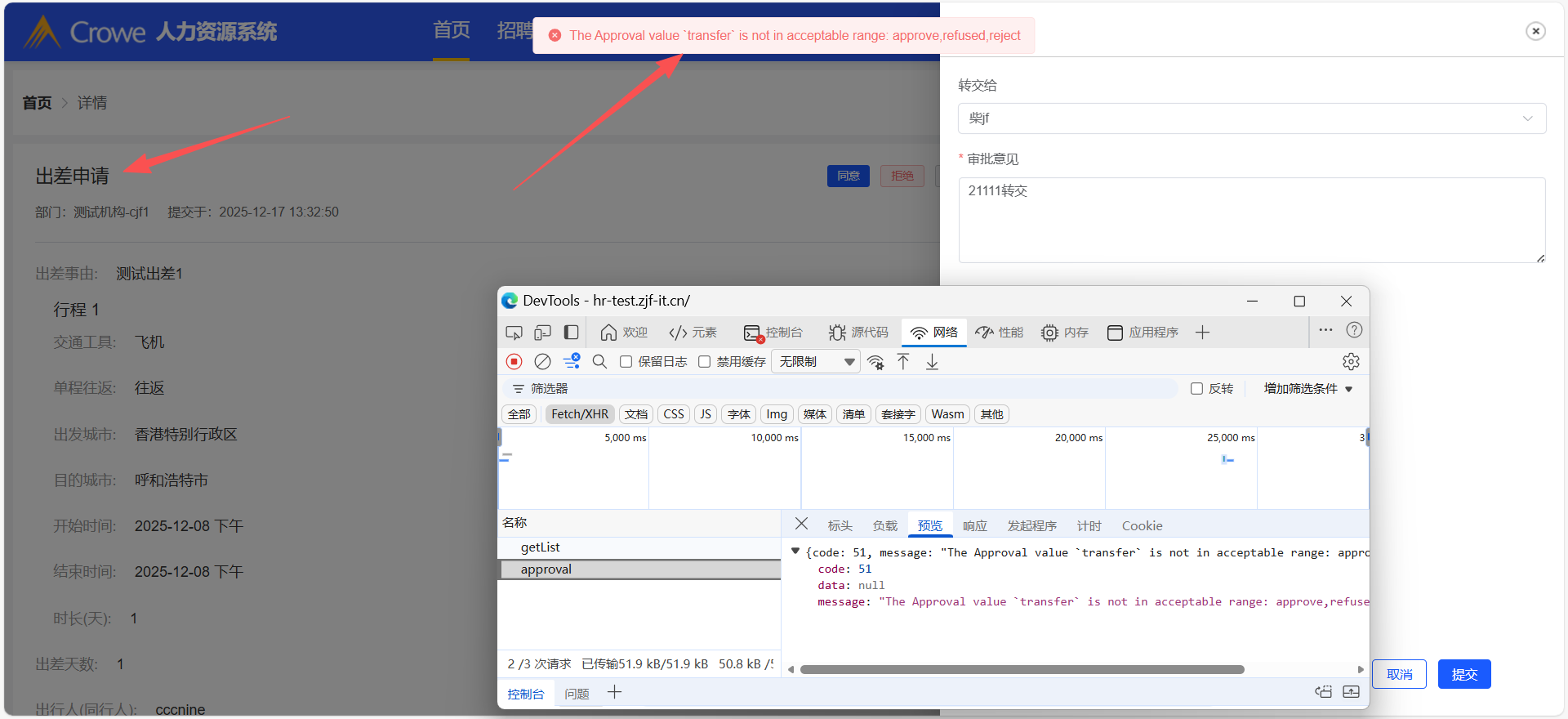Open the Application (应用程序) tab
Screen dimensions: 1568x719
[1143, 333]
